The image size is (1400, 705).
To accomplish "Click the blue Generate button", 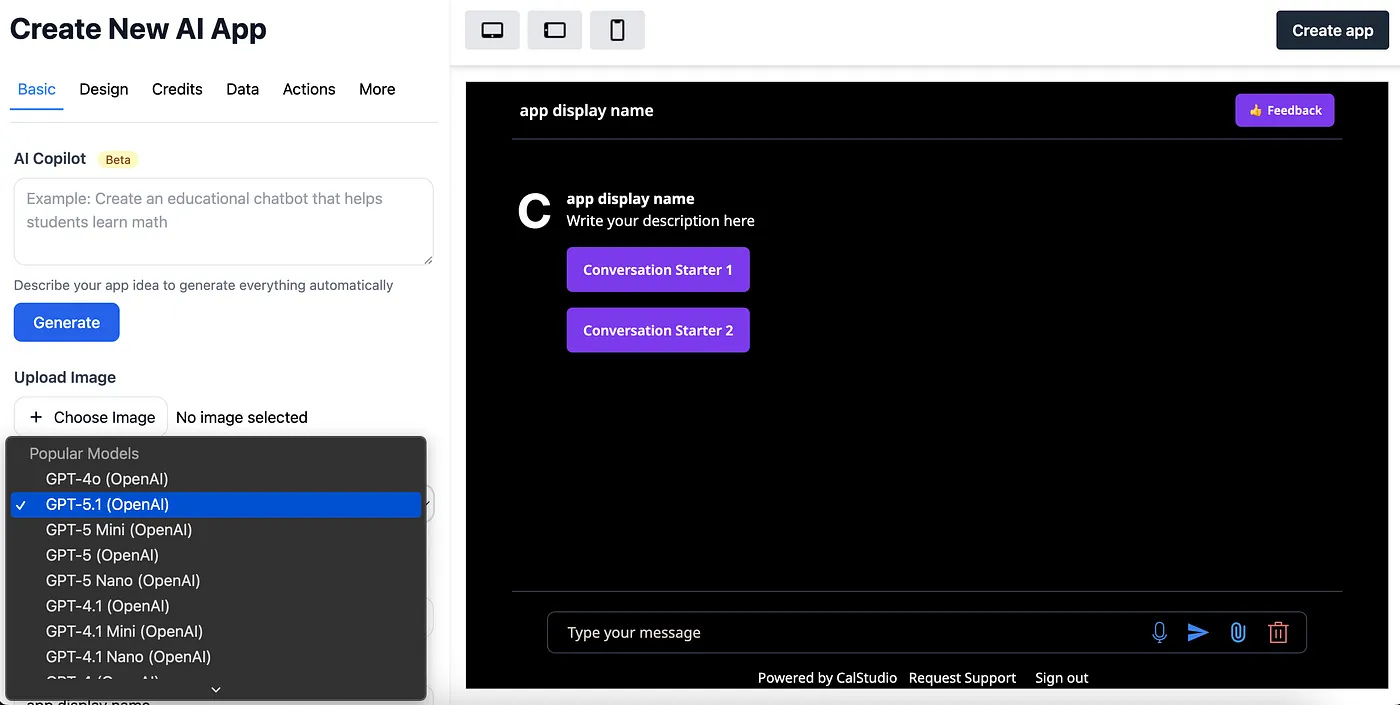I will point(66,322).
